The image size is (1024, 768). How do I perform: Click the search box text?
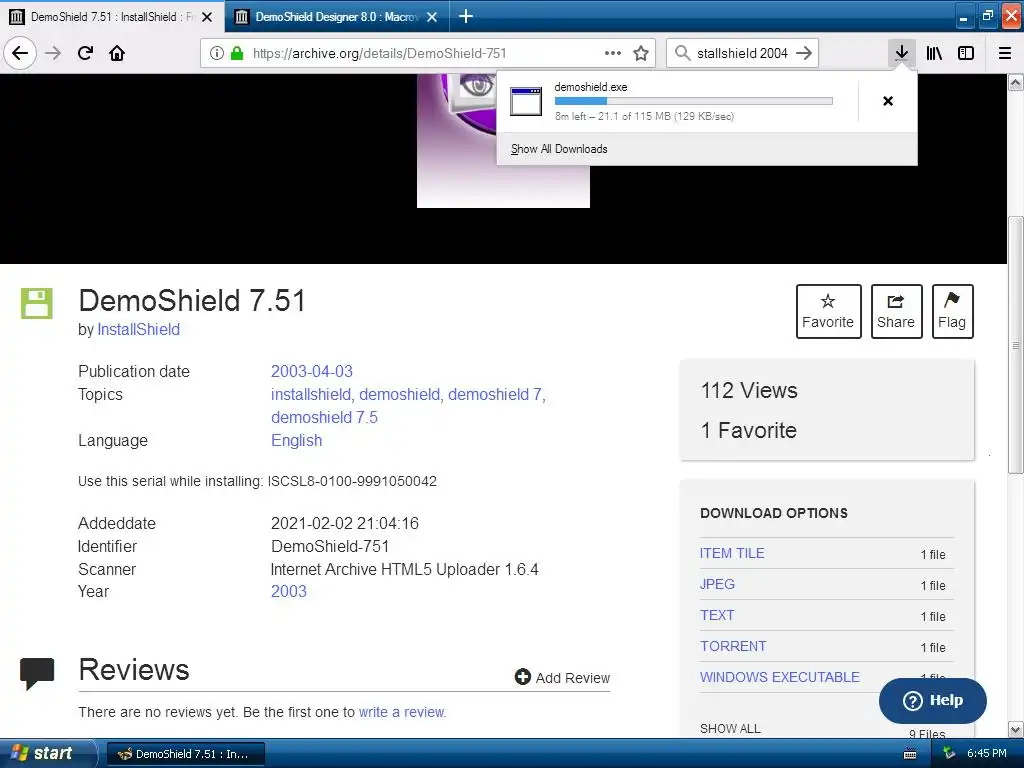pos(743,53)
